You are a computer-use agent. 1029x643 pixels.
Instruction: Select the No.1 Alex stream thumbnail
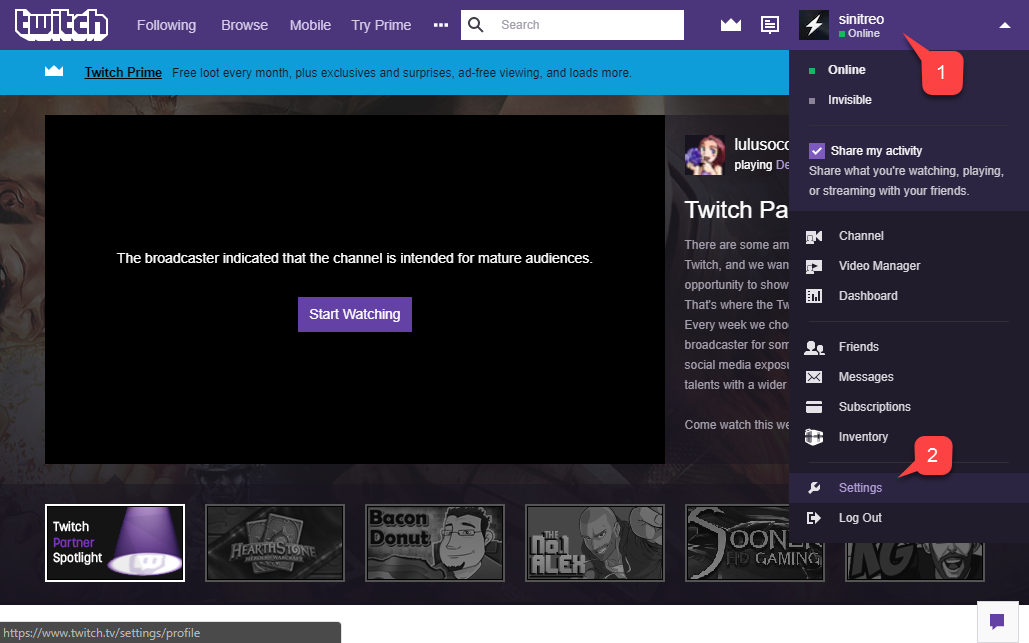click(x=595, y=543)
